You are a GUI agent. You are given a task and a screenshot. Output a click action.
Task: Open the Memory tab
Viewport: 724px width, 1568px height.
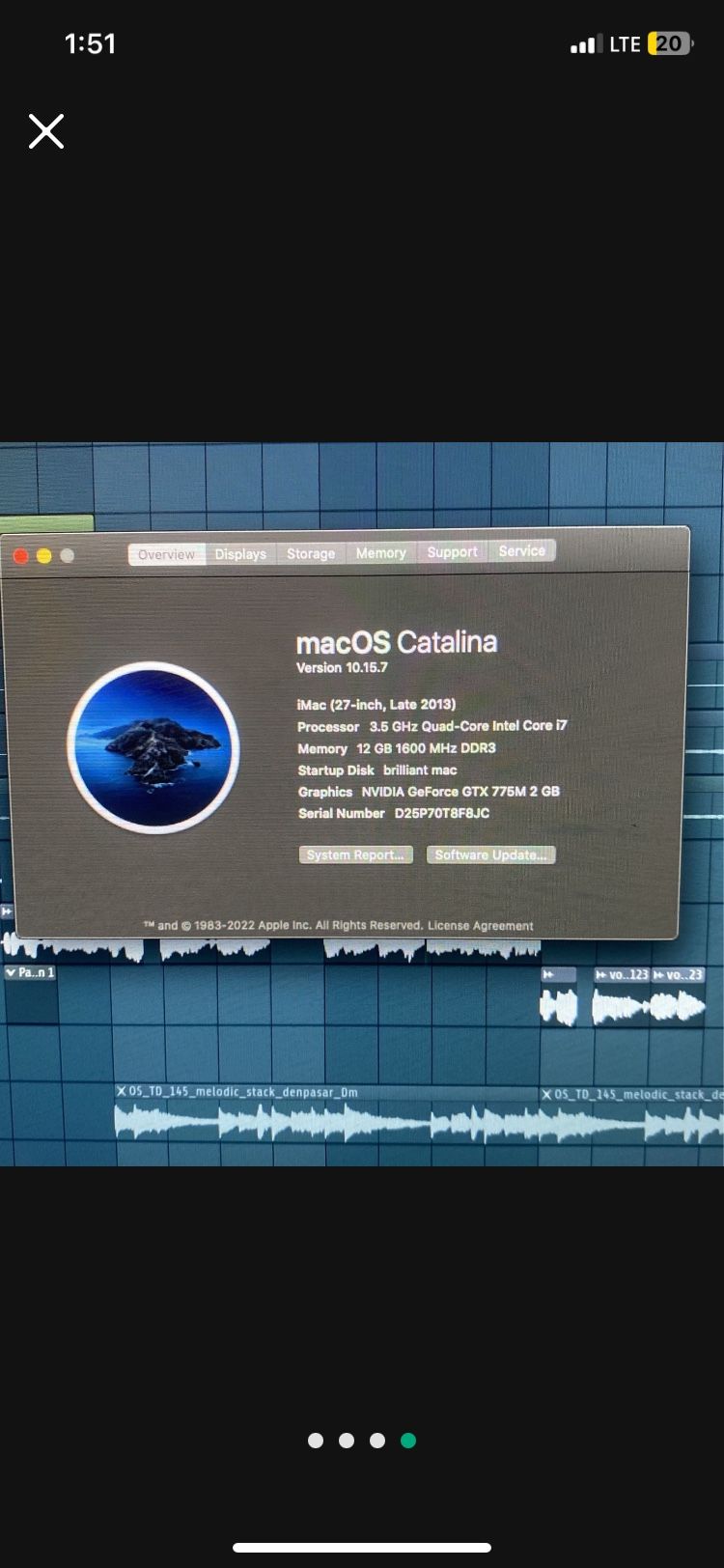click(x=380, y=552)
